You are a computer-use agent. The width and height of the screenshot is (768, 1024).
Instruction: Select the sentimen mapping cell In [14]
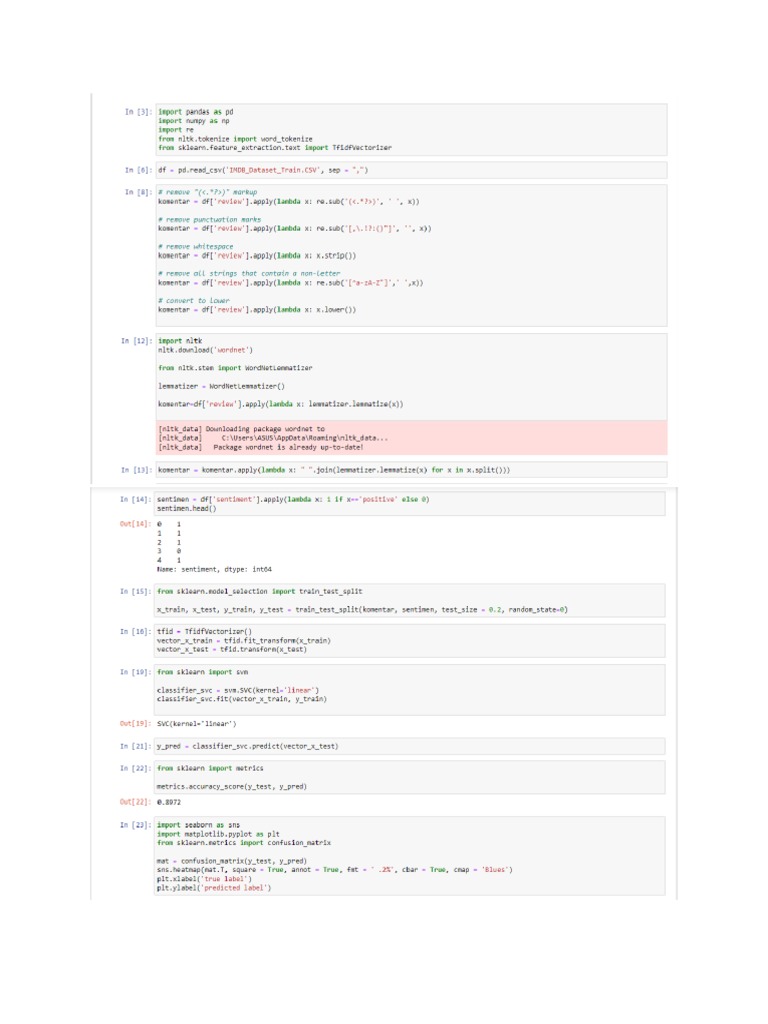(410, 504)
